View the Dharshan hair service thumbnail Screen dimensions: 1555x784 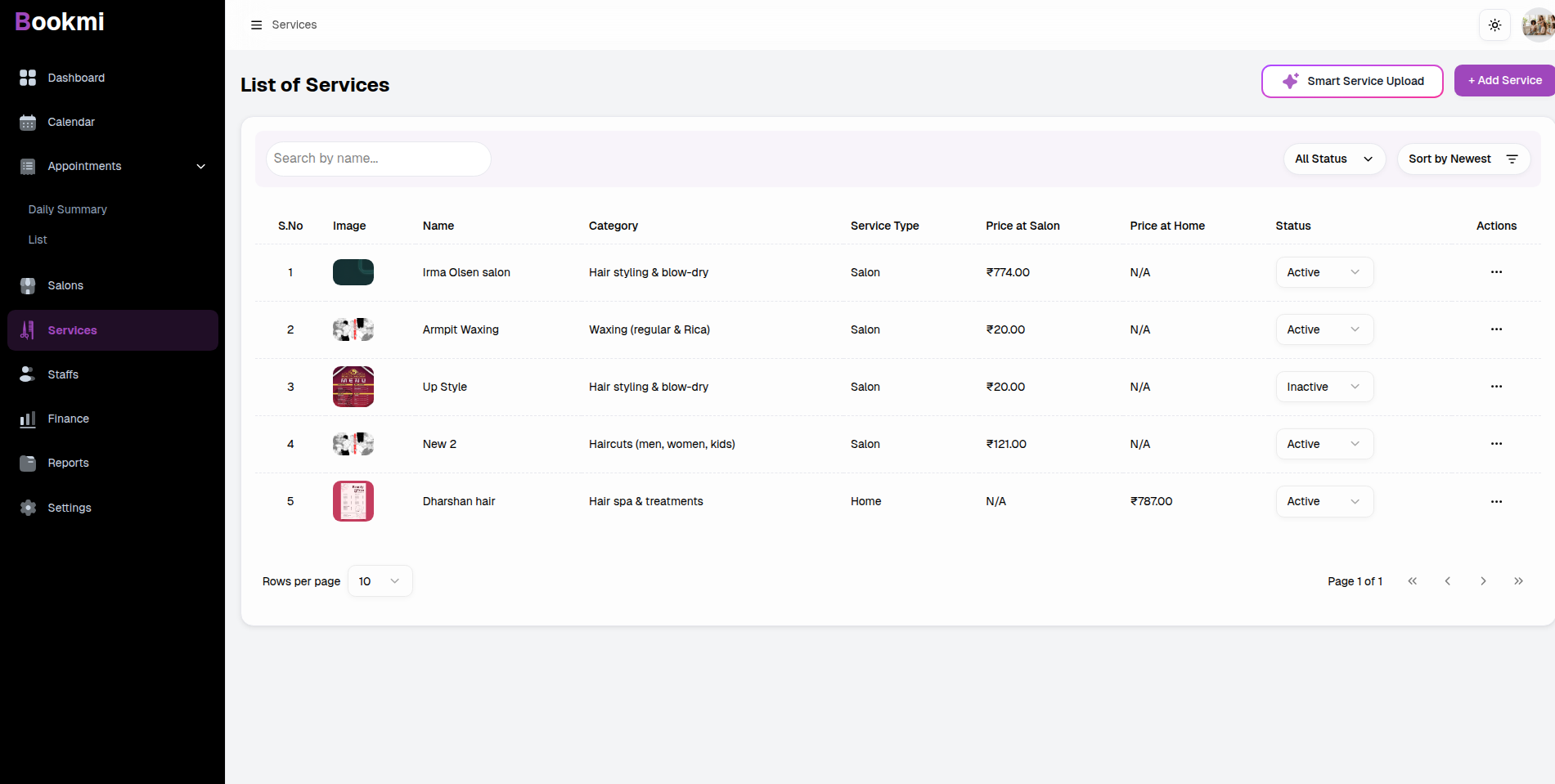[x=353, y=500]
